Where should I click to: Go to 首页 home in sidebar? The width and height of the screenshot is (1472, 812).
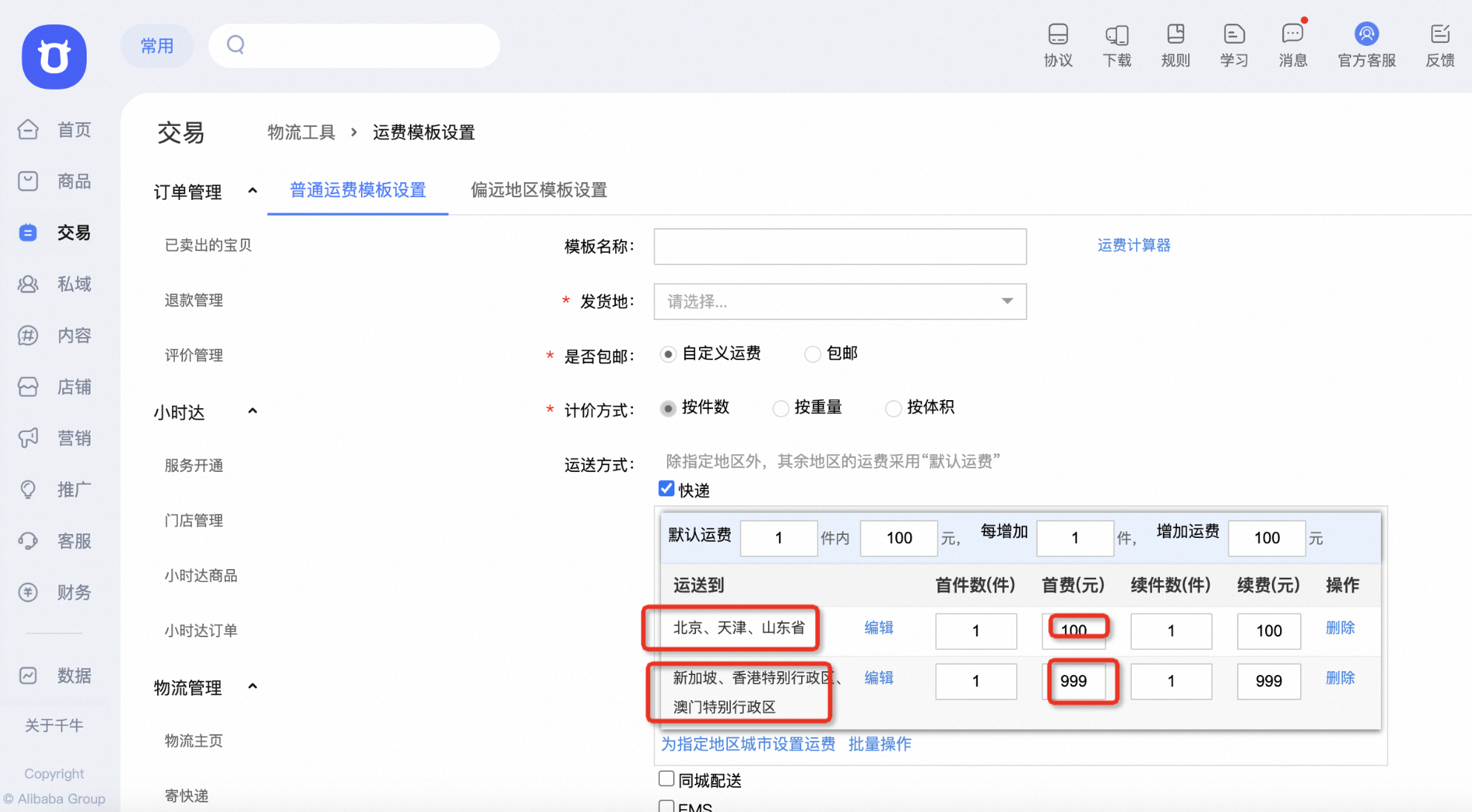click(x=55, y=130)
